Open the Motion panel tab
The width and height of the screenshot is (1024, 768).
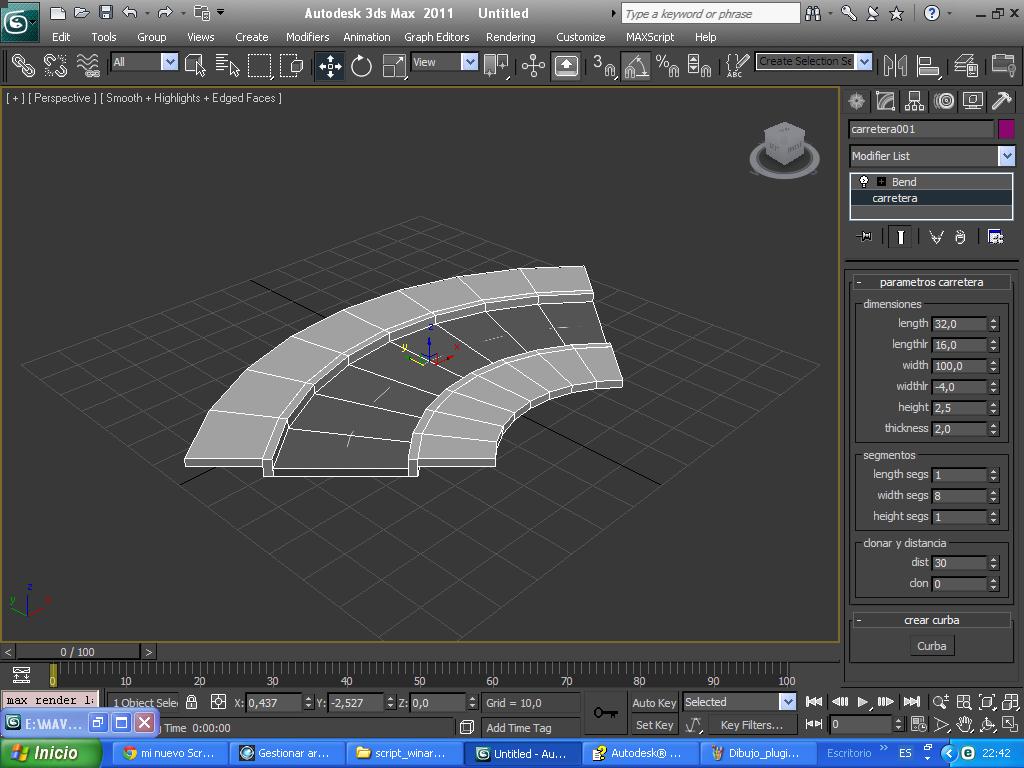coord(943,101)
